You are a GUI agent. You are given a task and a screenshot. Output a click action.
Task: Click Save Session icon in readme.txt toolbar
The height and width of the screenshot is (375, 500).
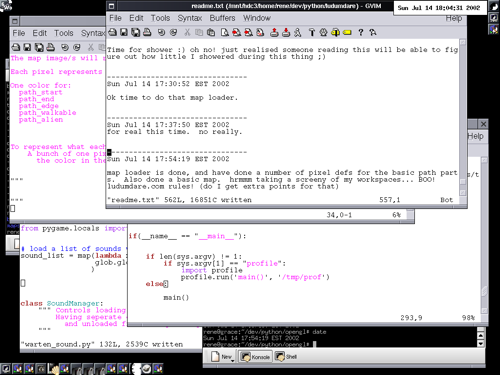[x=286, y=32]
